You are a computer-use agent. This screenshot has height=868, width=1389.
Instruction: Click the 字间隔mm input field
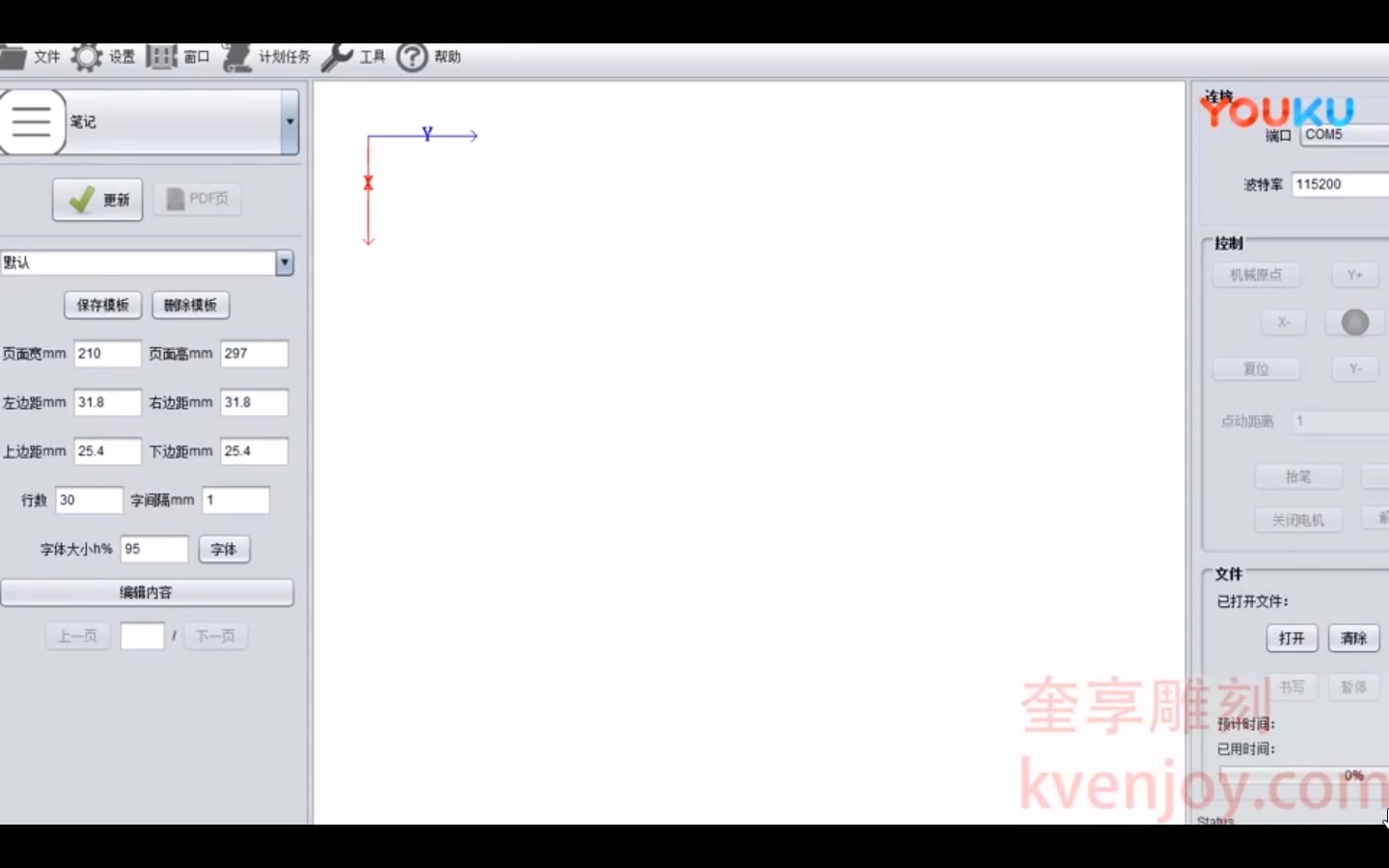coord(236,501)
